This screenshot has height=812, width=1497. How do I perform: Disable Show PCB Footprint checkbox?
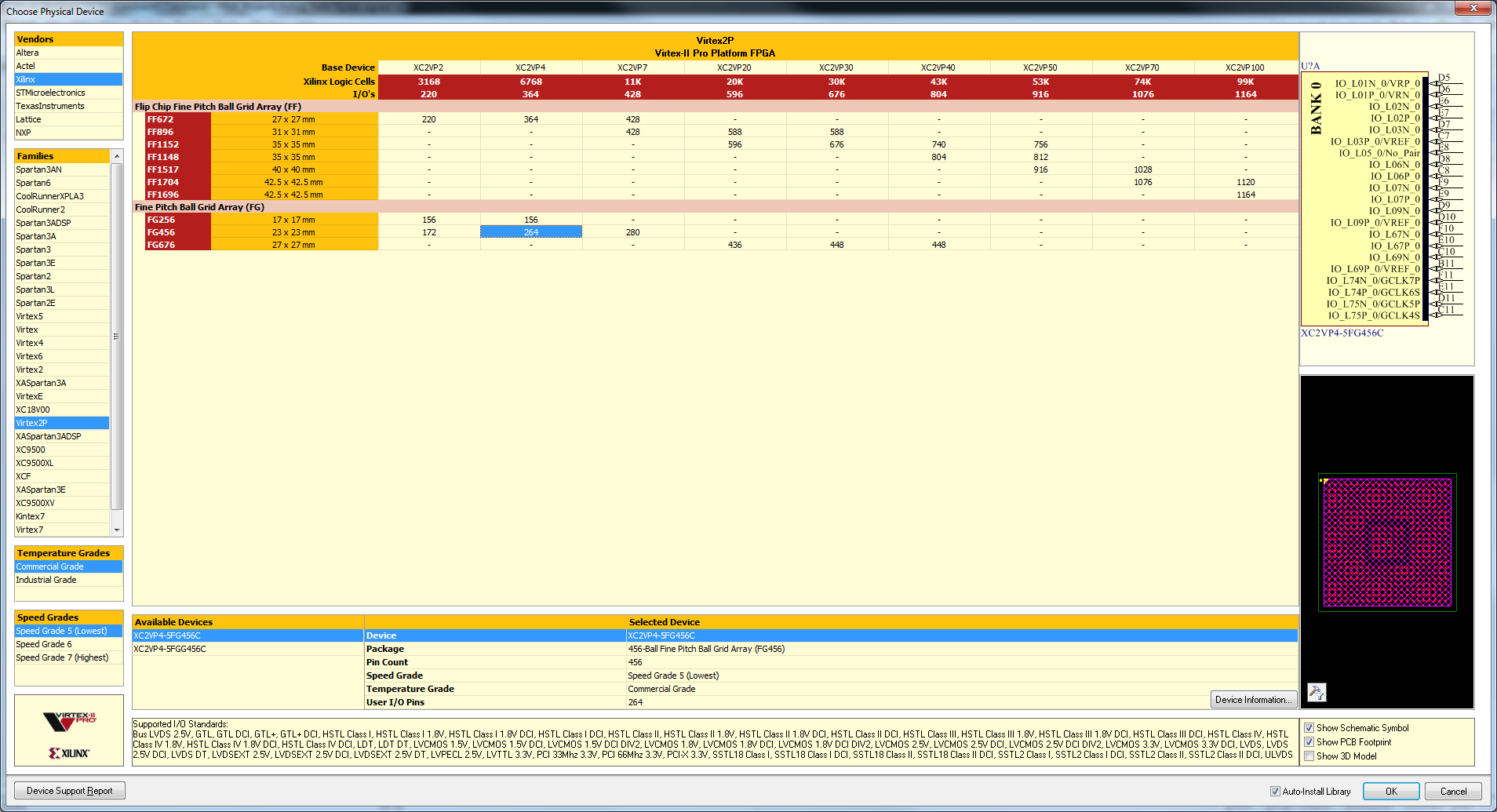[x=1309, y=742]
